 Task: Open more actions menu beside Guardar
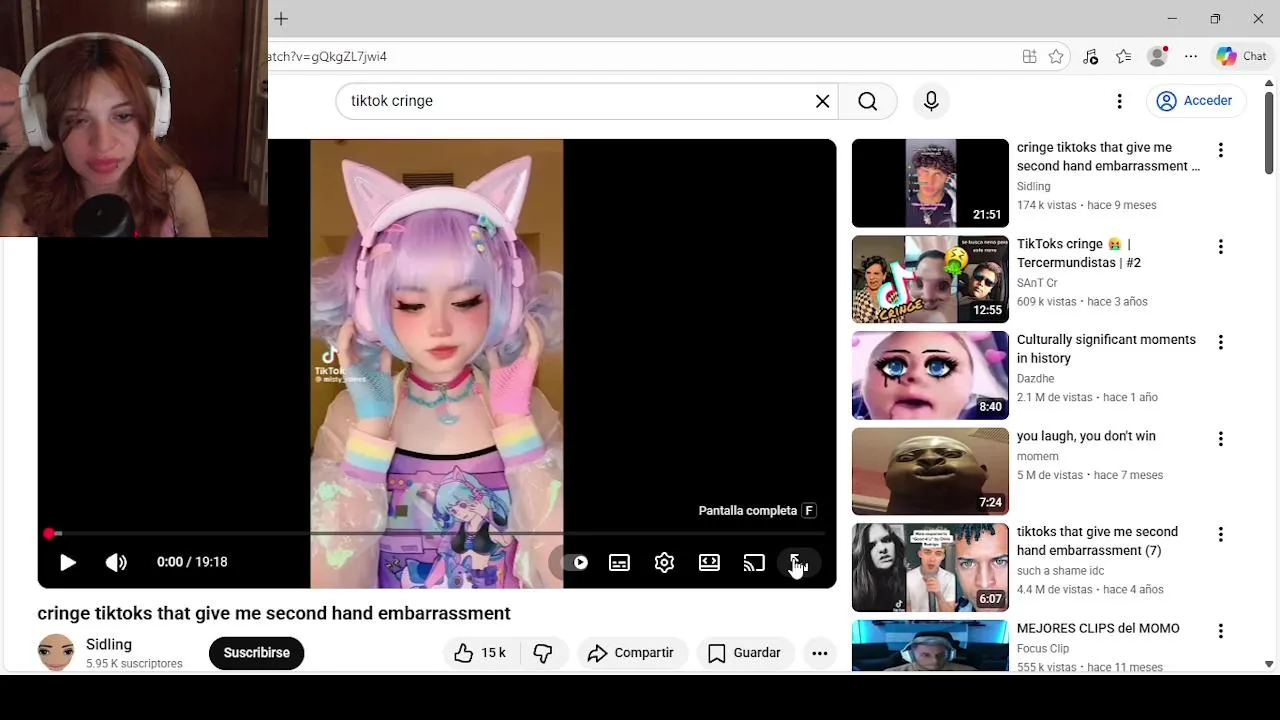click(820, 653)
